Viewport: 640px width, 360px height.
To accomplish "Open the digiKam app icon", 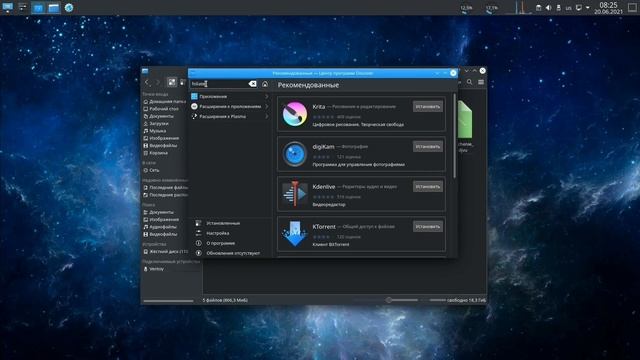I will point(295,154).
